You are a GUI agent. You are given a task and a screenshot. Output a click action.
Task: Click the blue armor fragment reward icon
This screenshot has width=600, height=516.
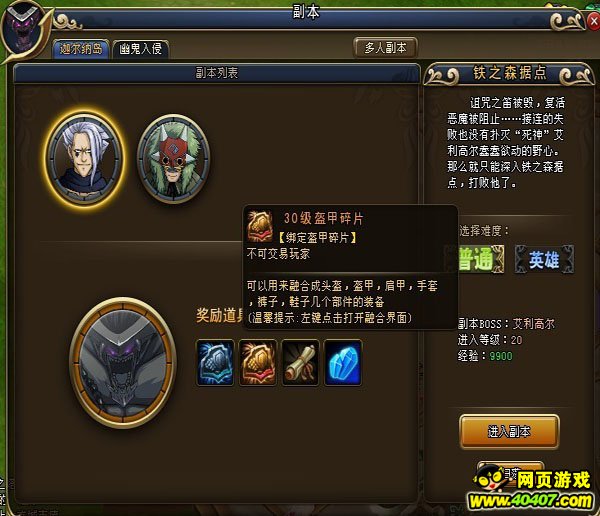pyautogui.click(x=215, y=362)
